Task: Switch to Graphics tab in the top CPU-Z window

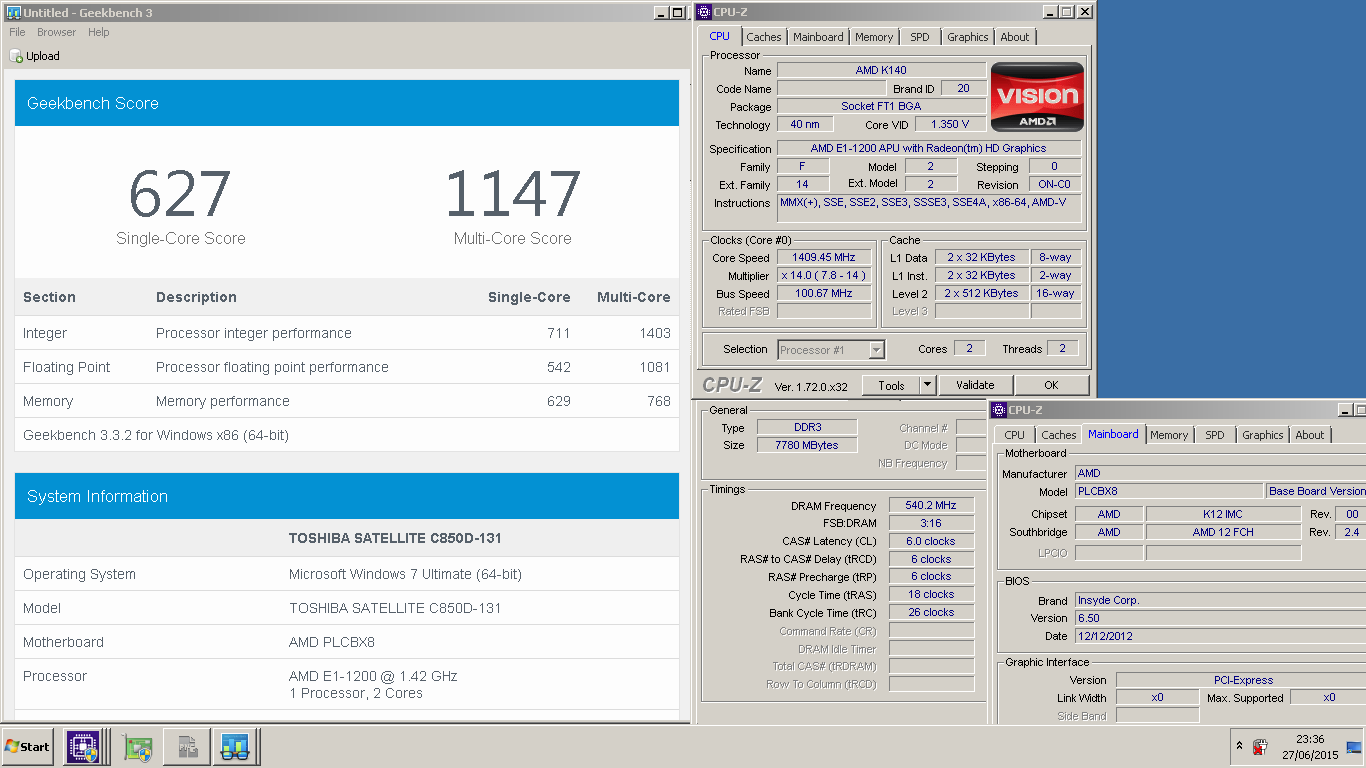Action: pyautogui.click(x=968, y=37)
